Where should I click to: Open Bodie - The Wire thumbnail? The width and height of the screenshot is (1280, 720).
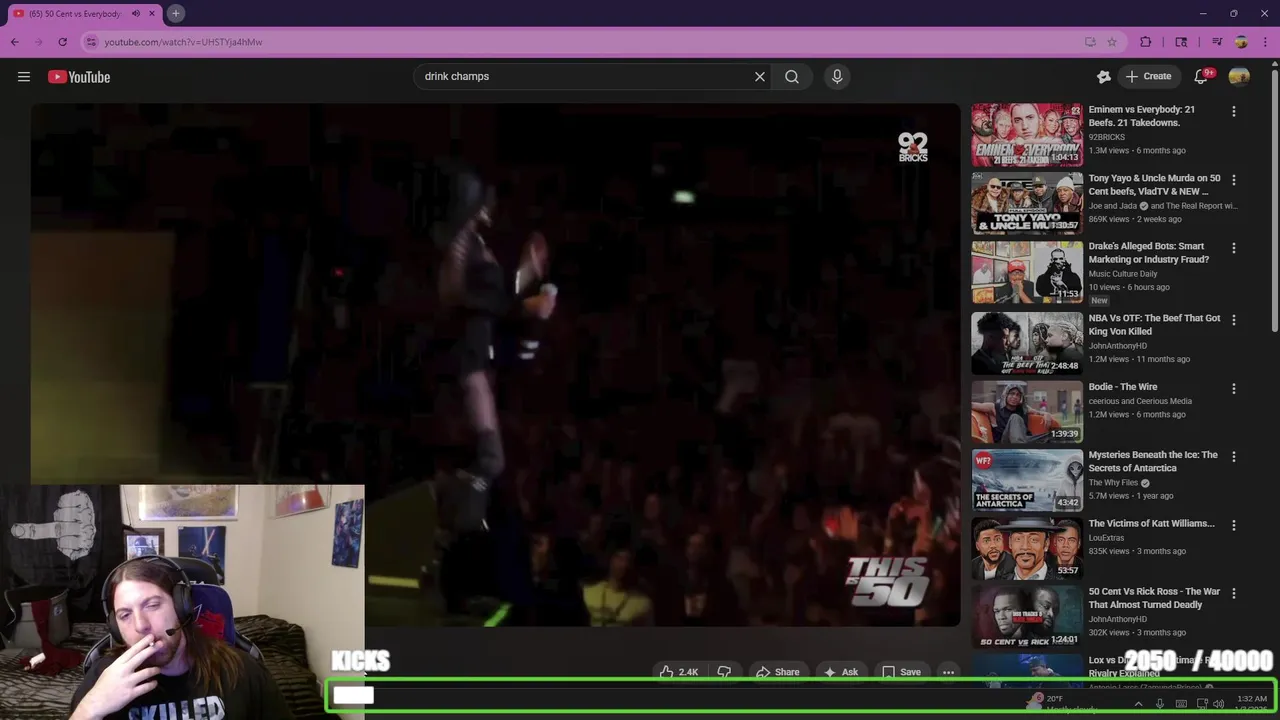(x=1027, y=411)
